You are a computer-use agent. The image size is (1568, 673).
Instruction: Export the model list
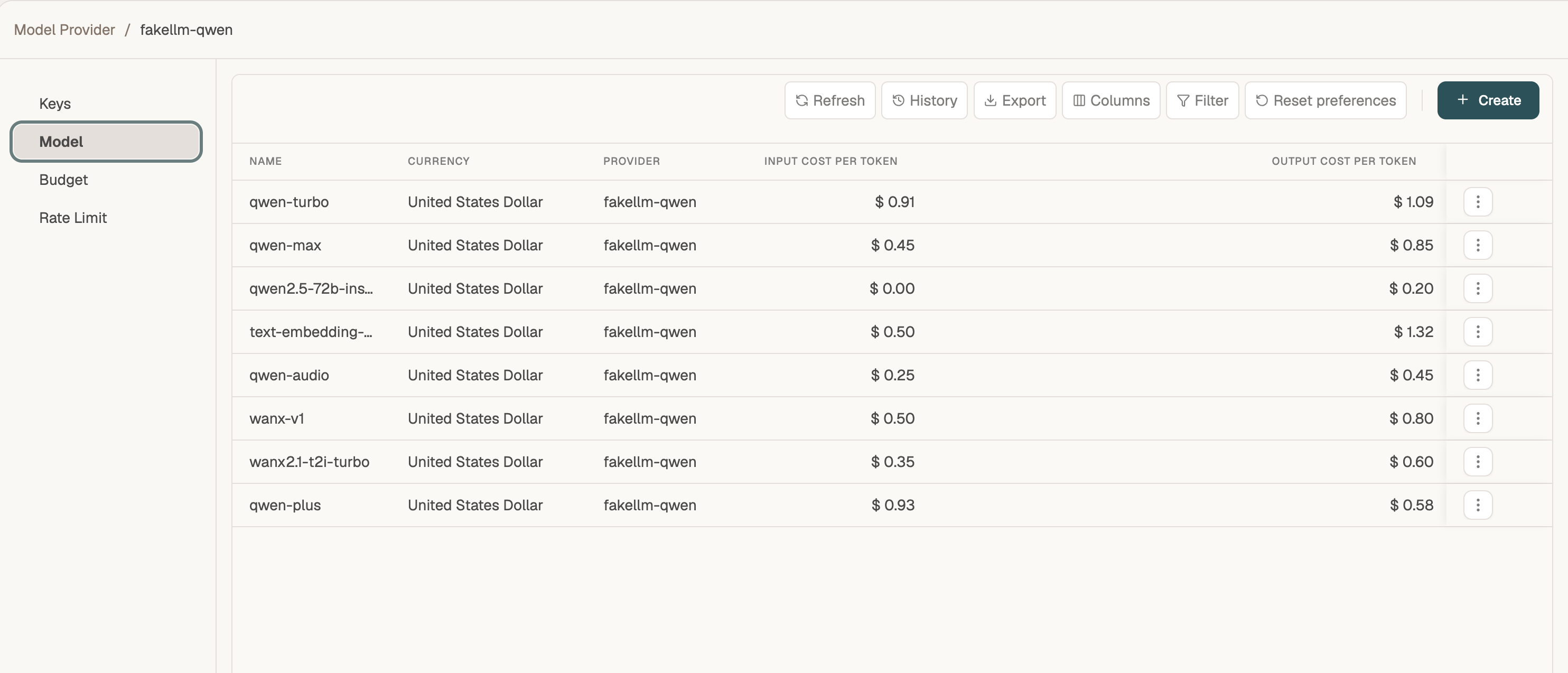coord(1015,100)
